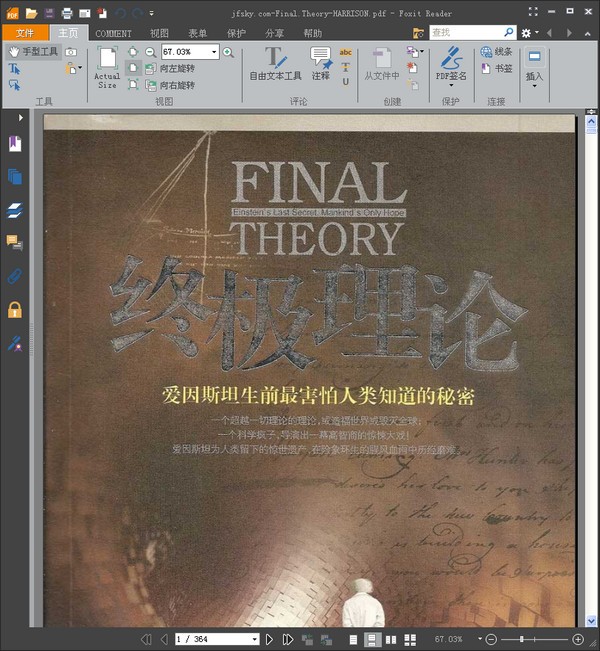Click the Link (线条) tool
The width and height of the screenshot is (600, 651).
(497, 52)
